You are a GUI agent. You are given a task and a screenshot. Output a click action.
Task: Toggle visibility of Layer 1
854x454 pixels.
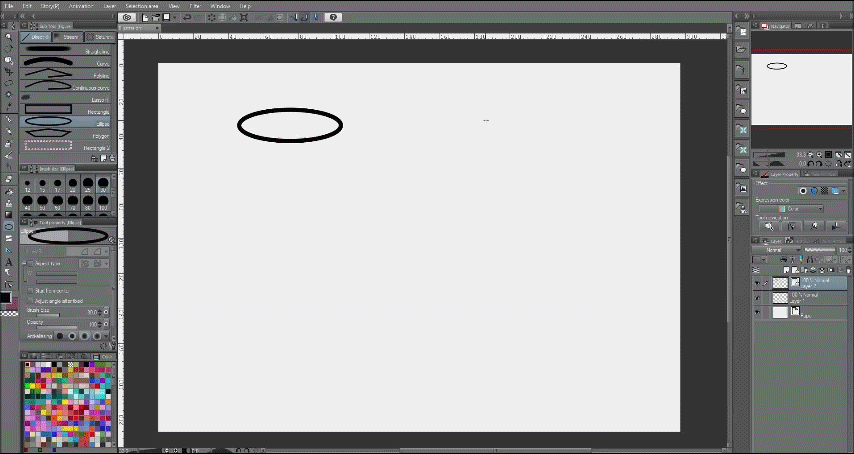[757, 298]
